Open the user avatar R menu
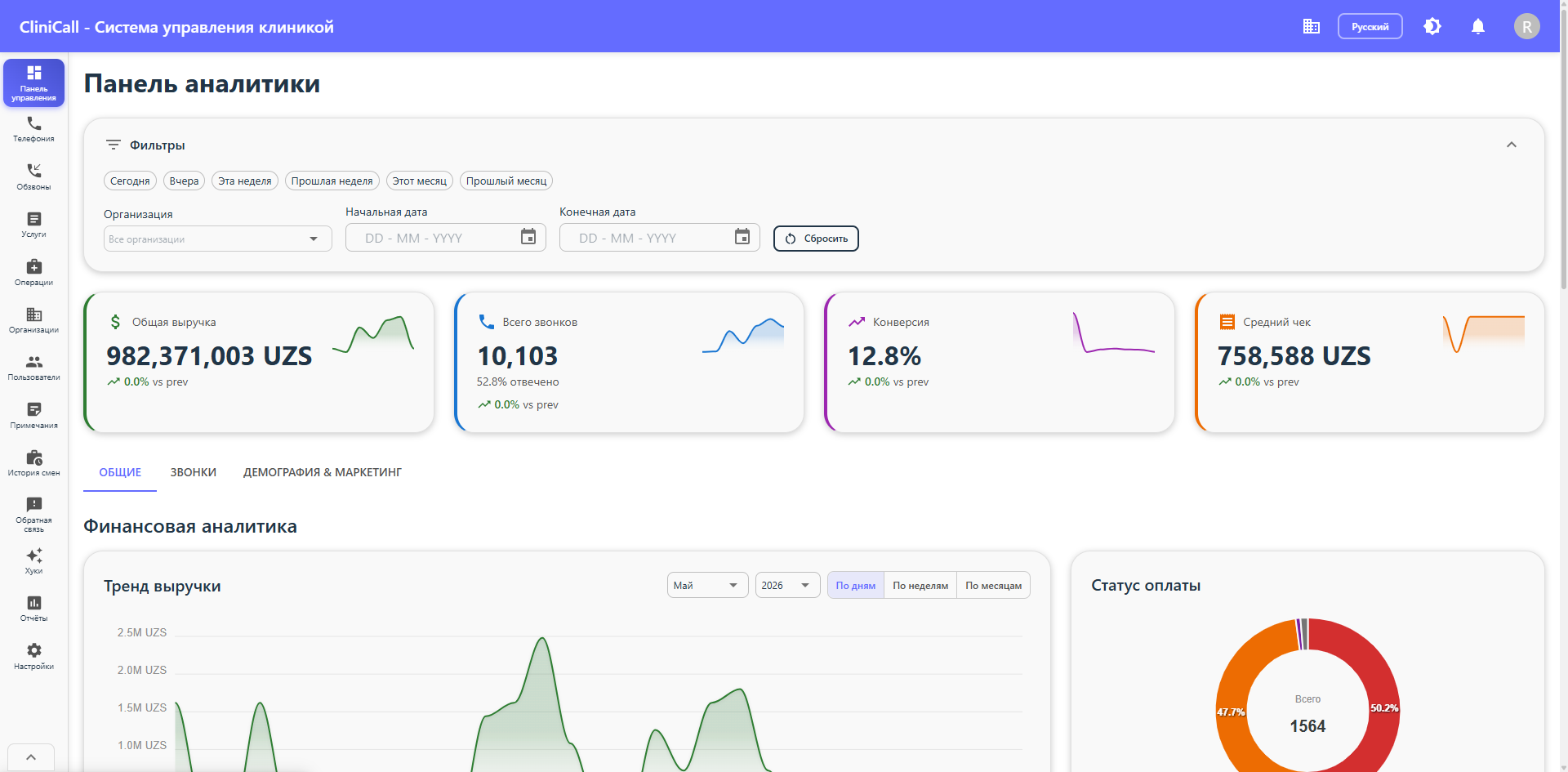Screen dimensions: 1568x772 1527,26
